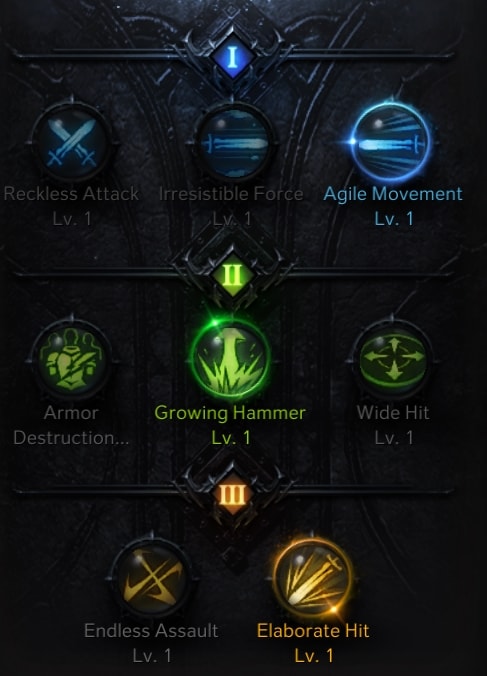The height and width of the screenshot is (676, 487).
Task: Click the orange tier III diamond marker
Action: pos(233,494)
